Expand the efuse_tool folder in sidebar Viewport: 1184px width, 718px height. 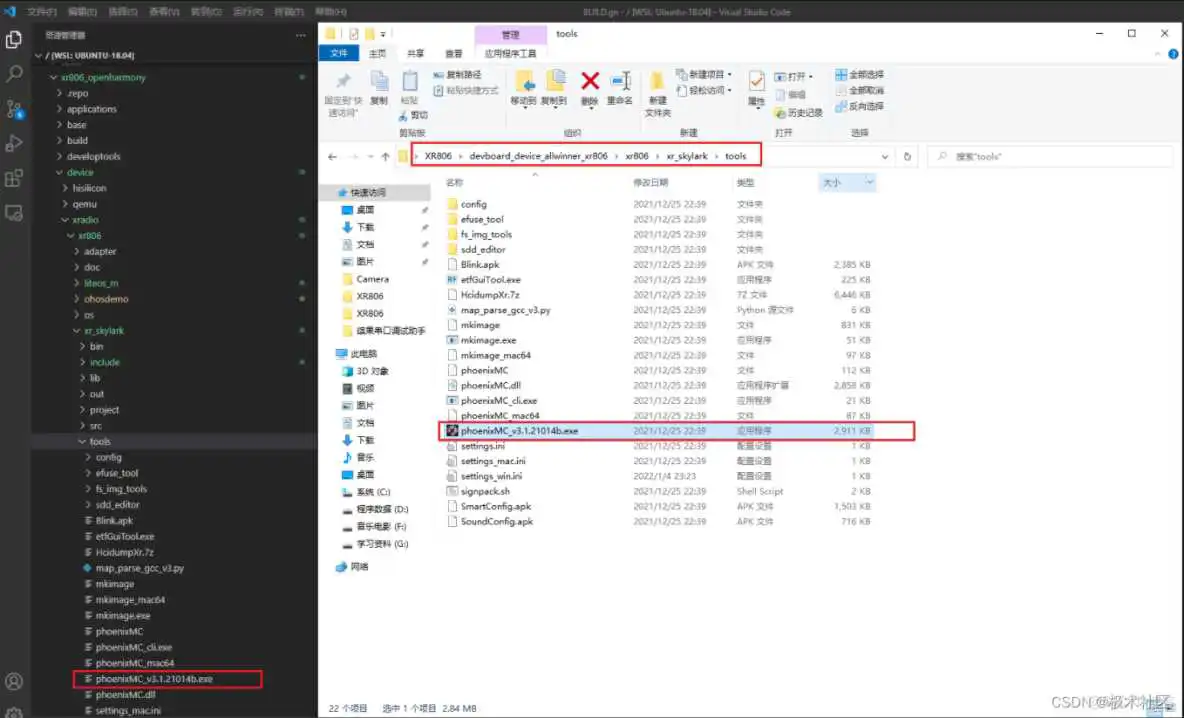pyautogui.click(x=116, y=473)
